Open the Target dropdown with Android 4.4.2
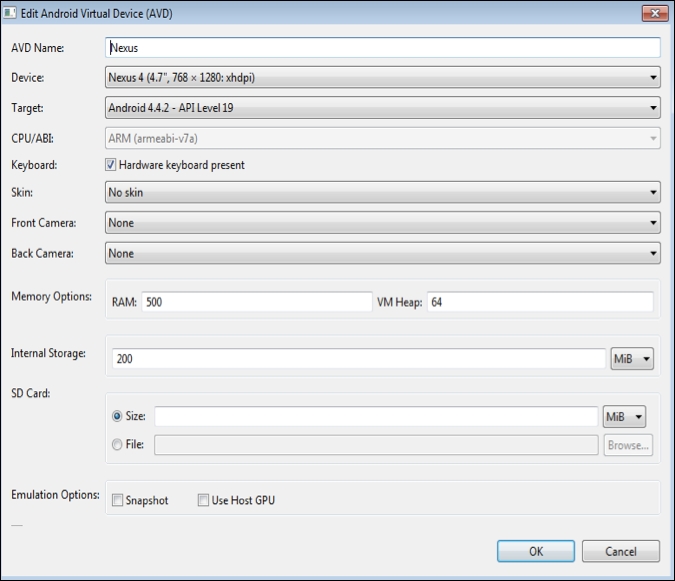The height and width of the screenshot is (581, 675). point(383,108)
